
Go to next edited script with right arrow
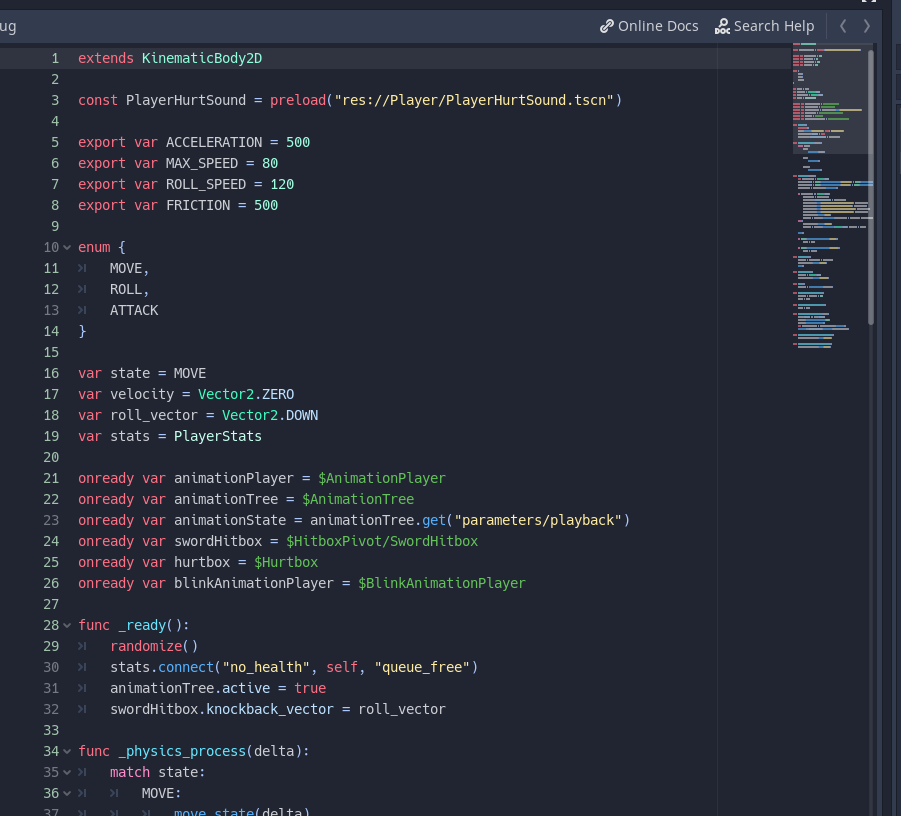click(866, 26)
